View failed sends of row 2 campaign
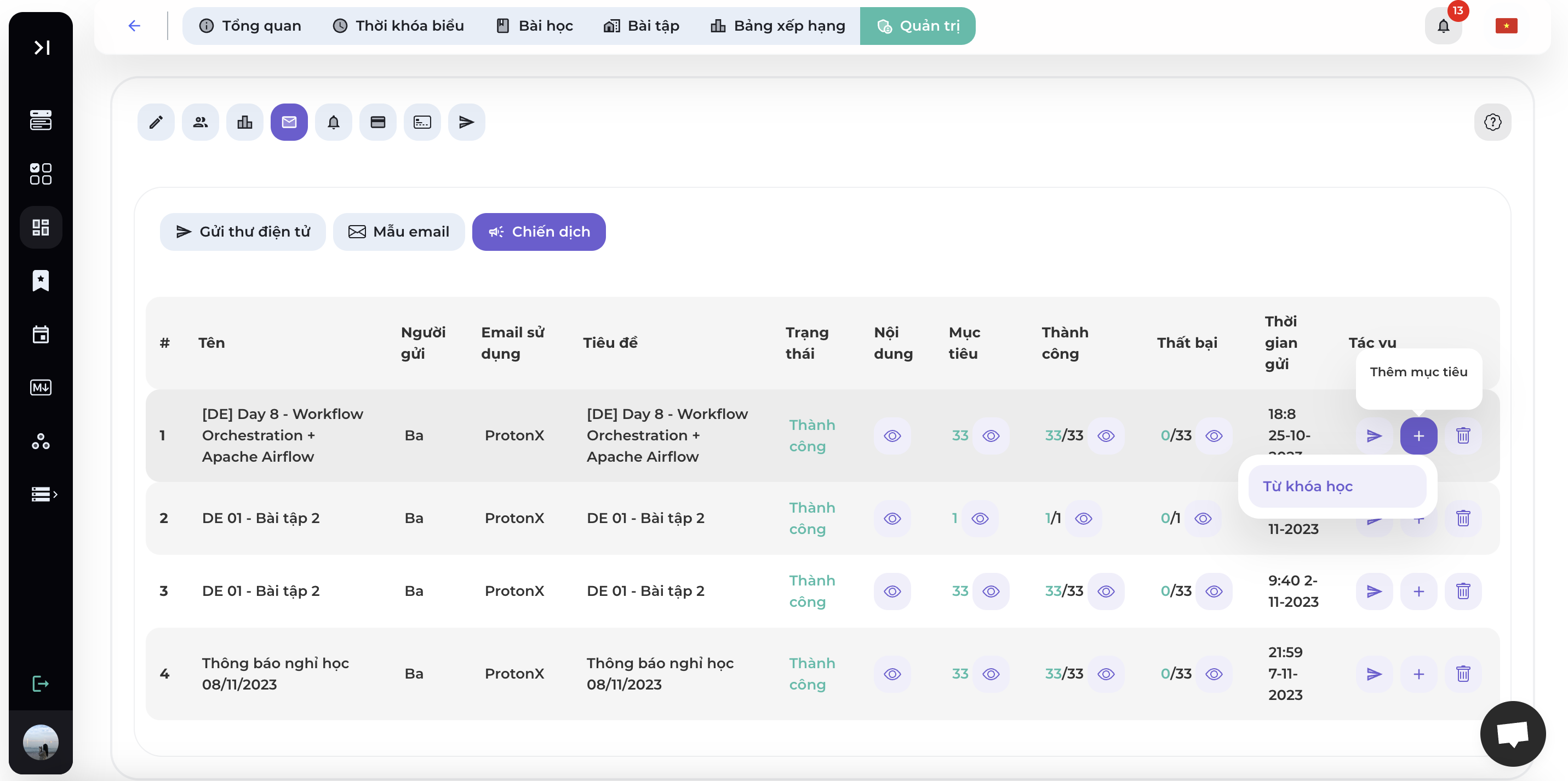Viewport: 1568px width, 781px height. (1203, 519)
